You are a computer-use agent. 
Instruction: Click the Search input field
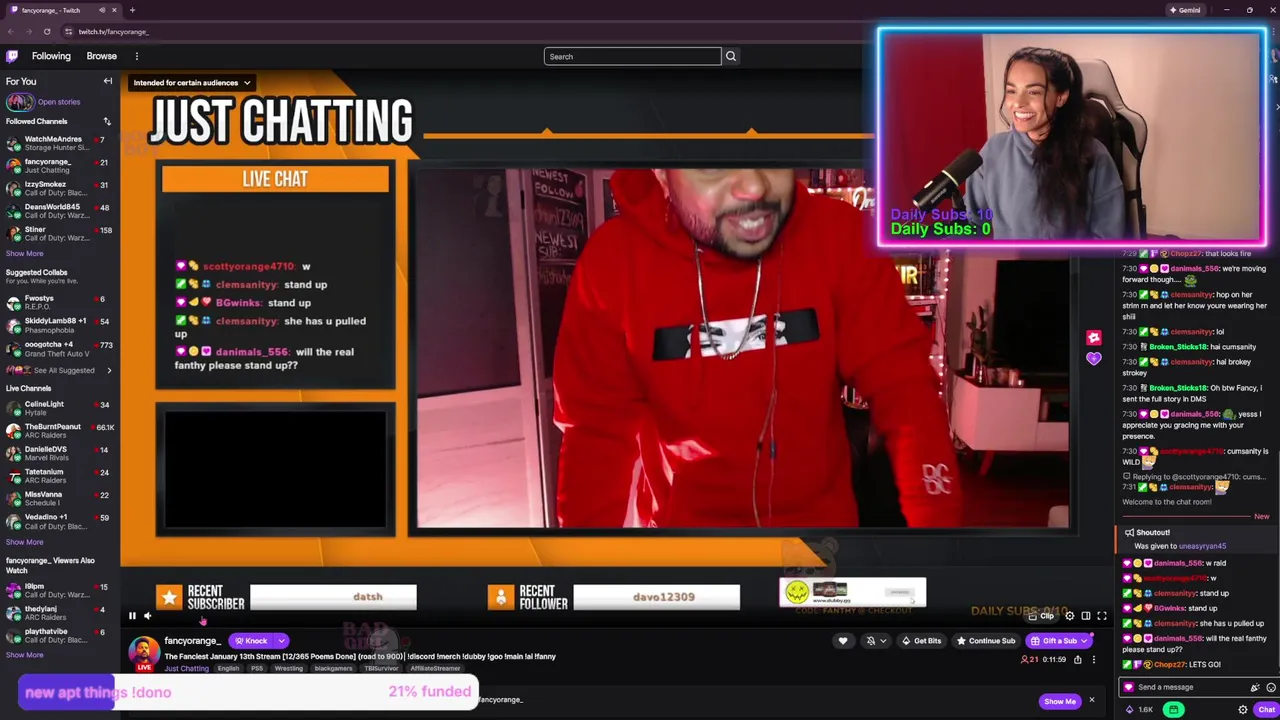point(632,56)
